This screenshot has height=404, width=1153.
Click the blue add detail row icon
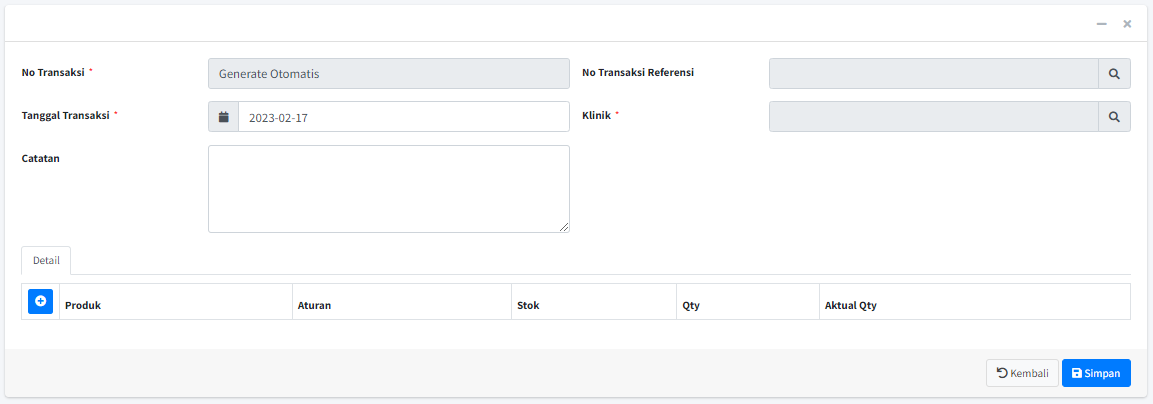(x=40, y=301)
